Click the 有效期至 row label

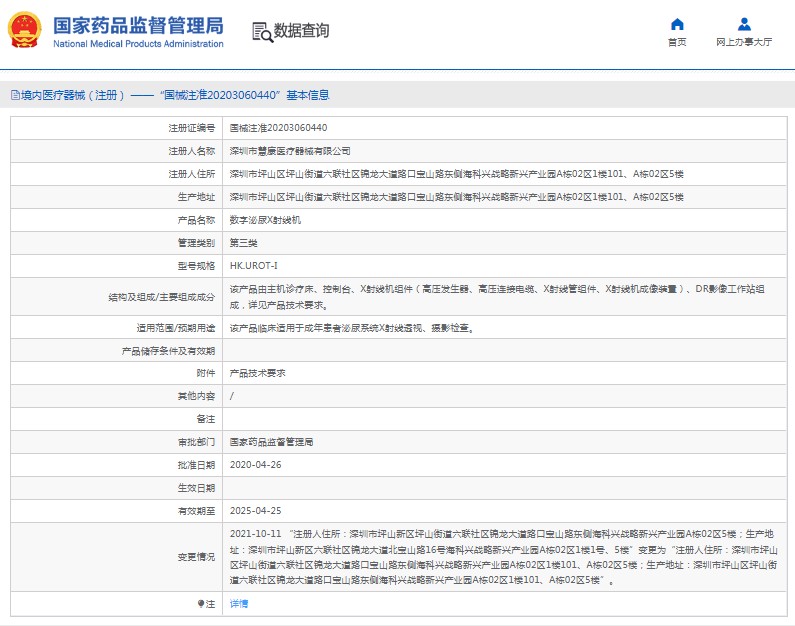click(196, 511)
